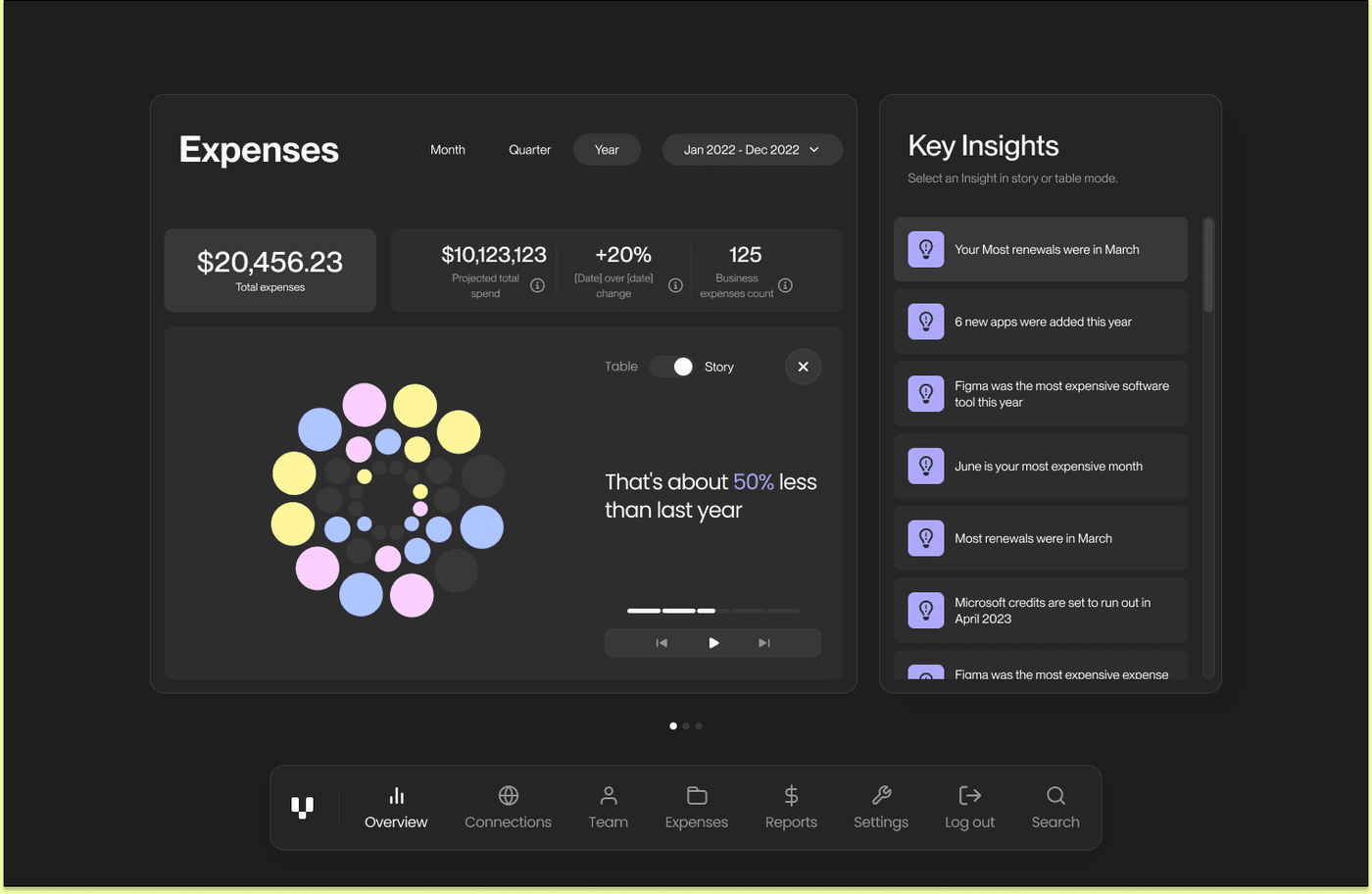Select insight 'Microsoft credits are set to run out'
Screen dimensions: 1372x894
(1041, 611)
